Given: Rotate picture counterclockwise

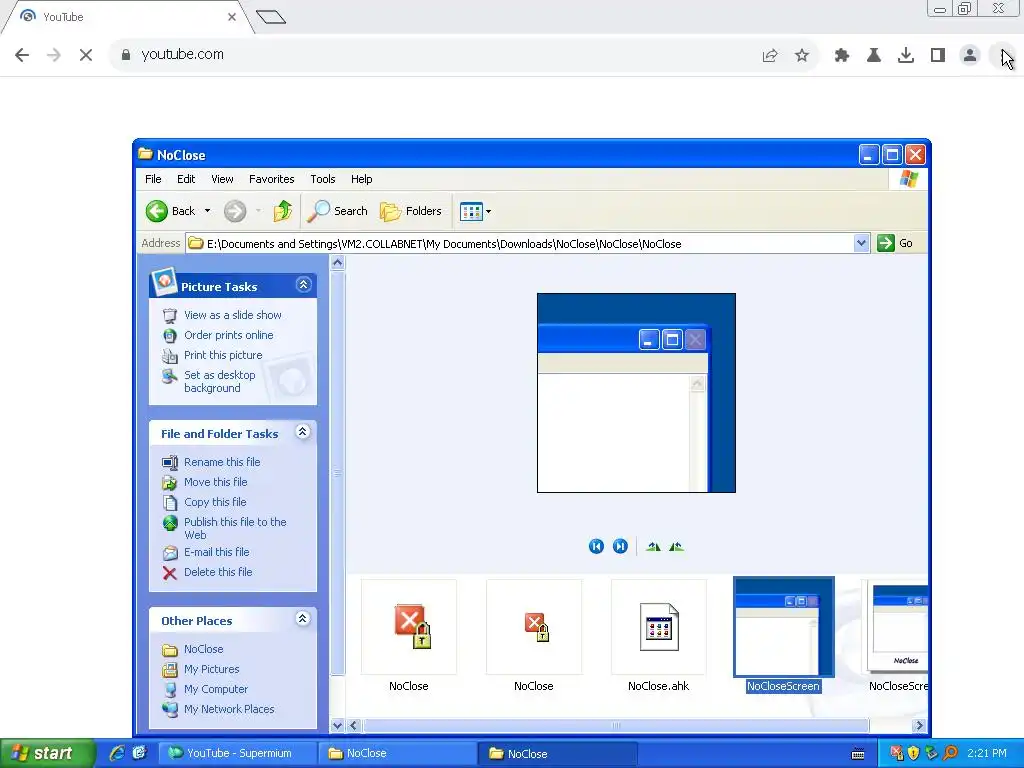Looking at the screenshot, I should click(x=676, y=547).
